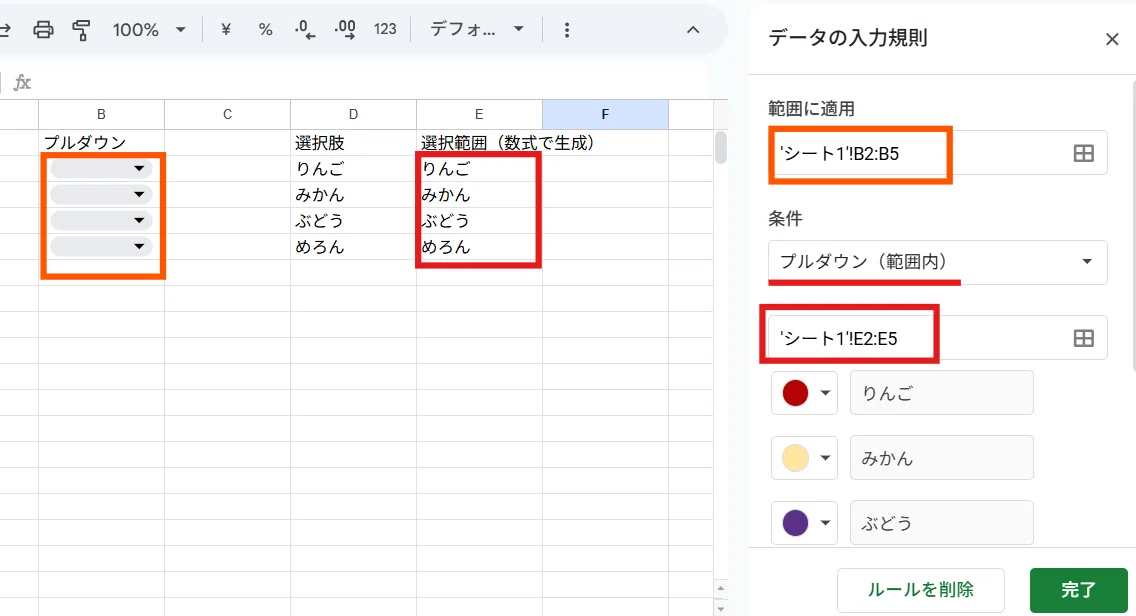The height and width of the screenshot is (616, 1136).
Task: Open the dropdown chip in cell B3
Action: pos(101,195)
